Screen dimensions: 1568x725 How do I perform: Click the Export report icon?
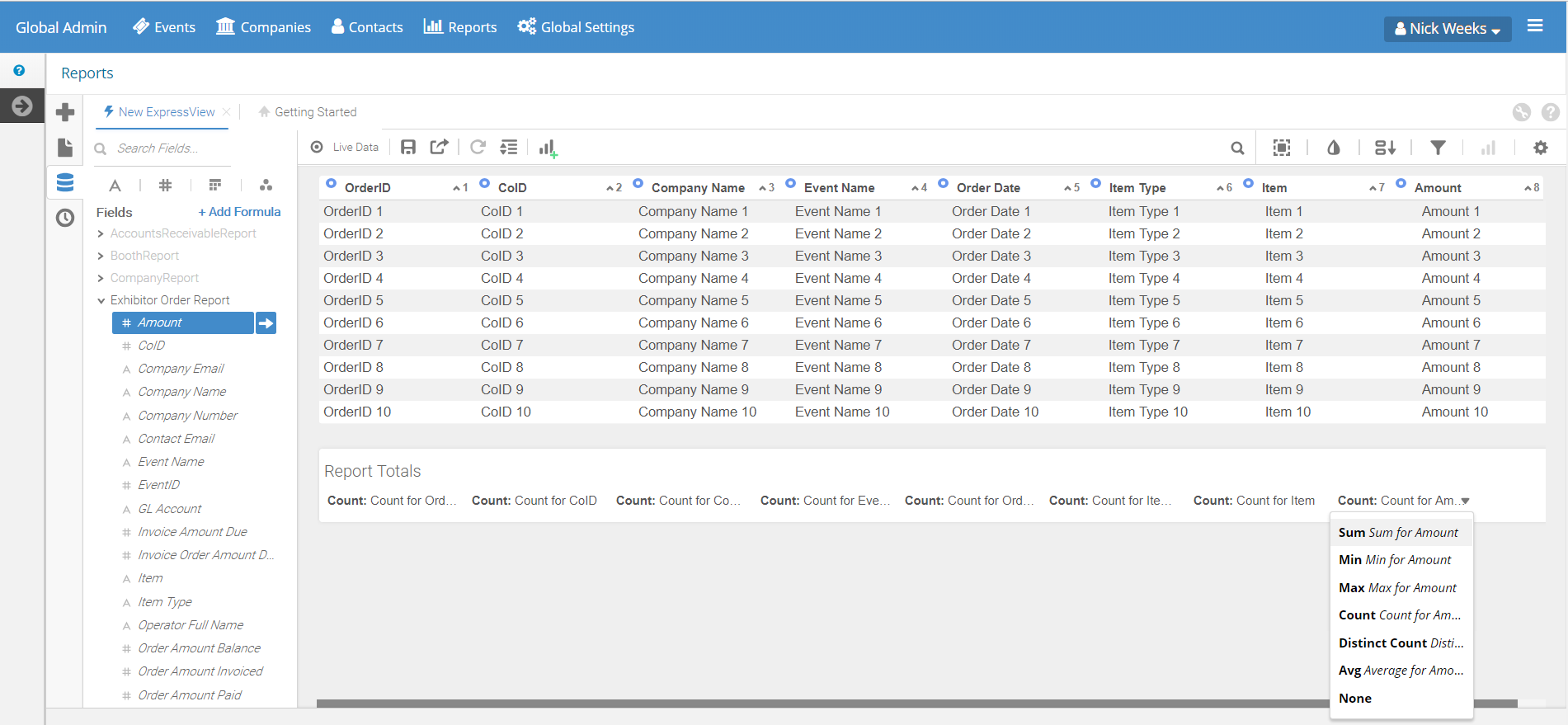tap(439, 148)
